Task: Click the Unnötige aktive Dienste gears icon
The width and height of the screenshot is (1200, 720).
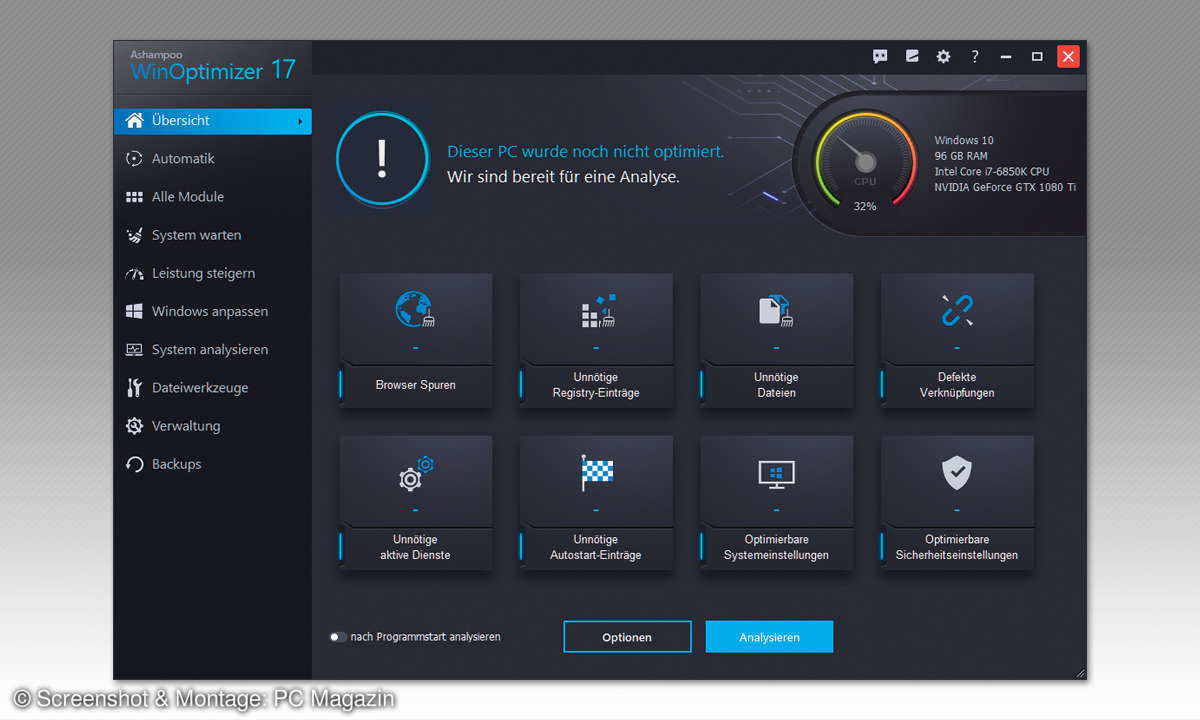Action: [x=415, y=473]
